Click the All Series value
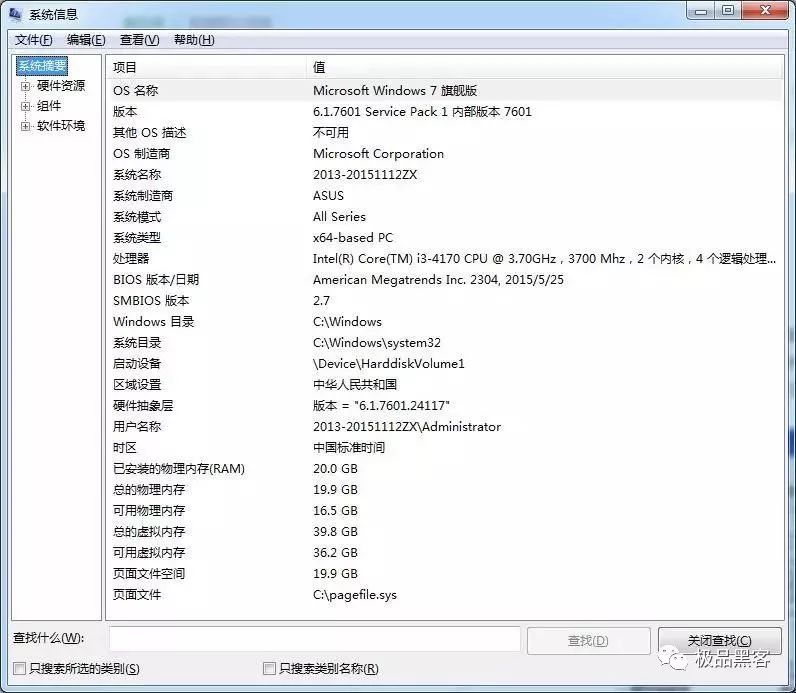 coord(339,217)
